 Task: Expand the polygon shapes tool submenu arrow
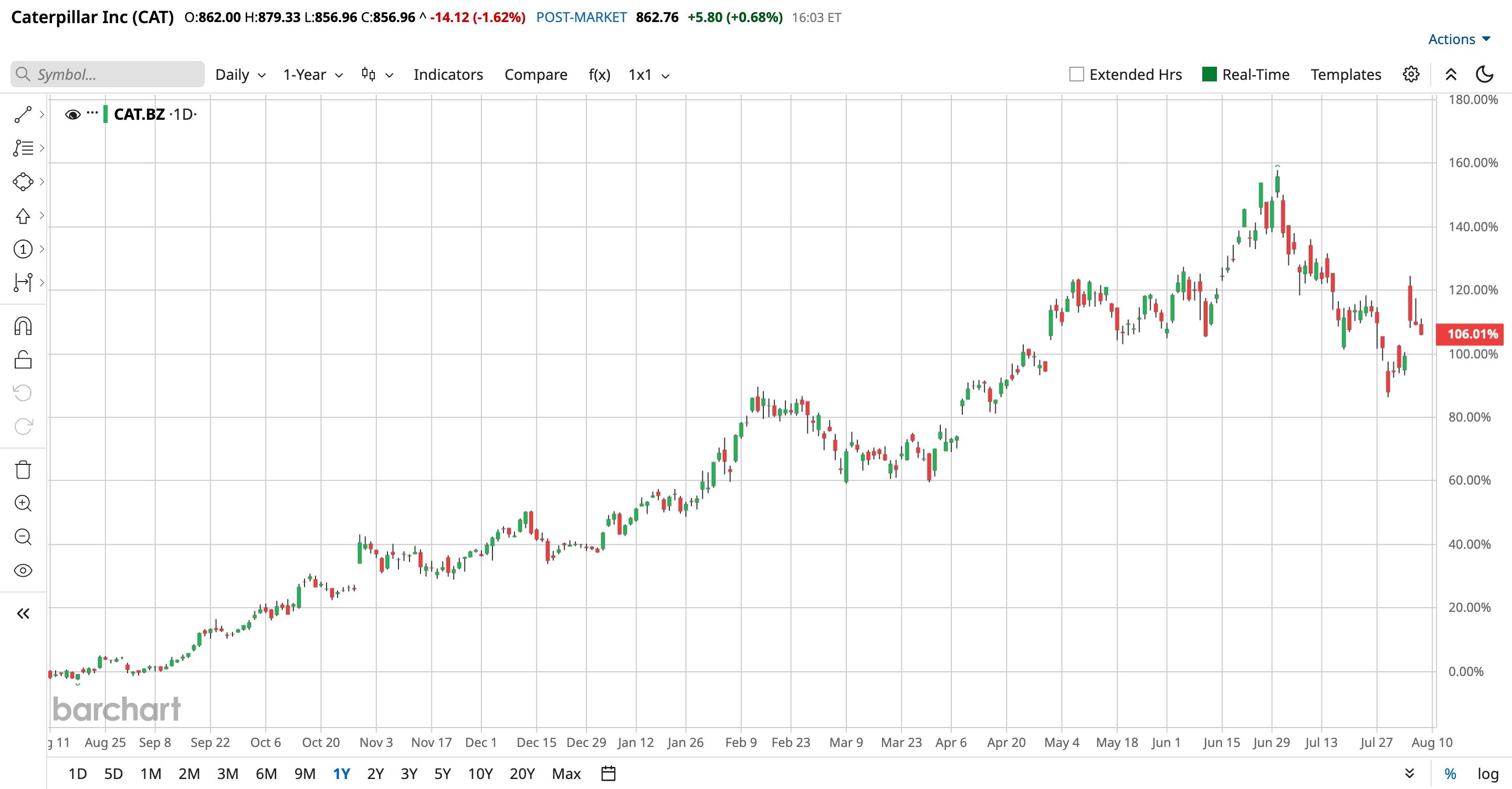(x=41, y=182)
